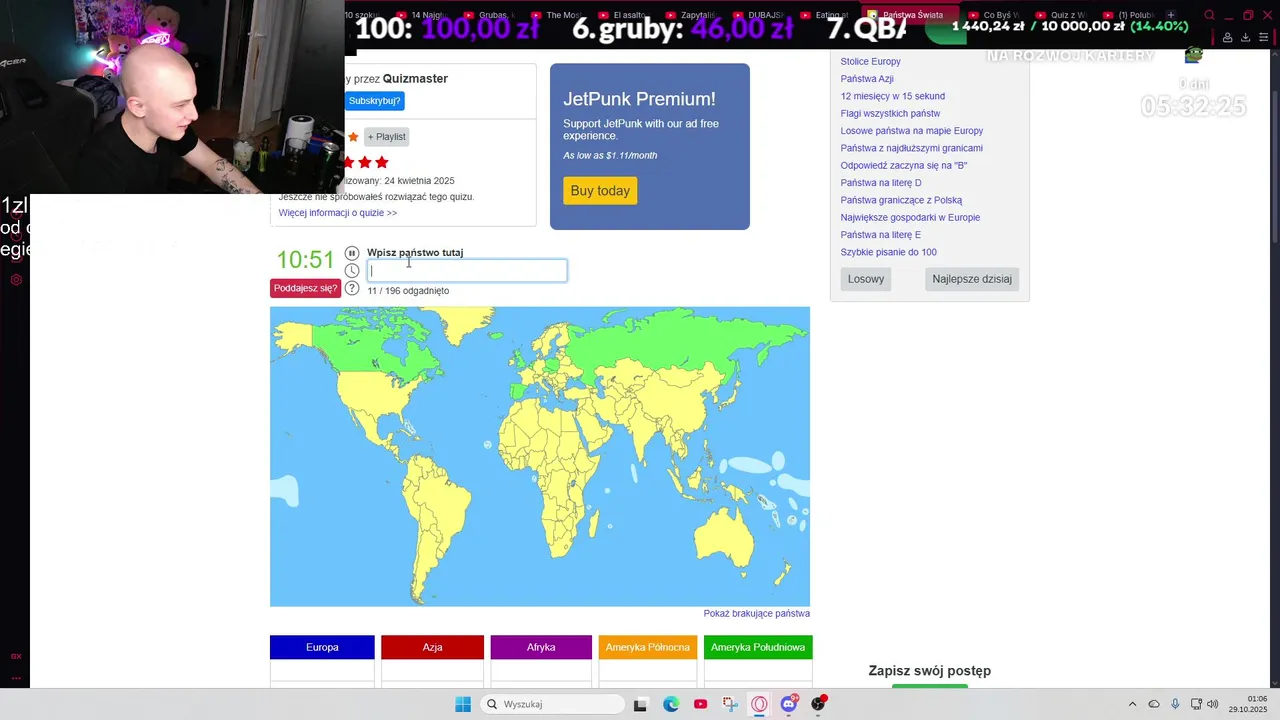Viewport: 1280px width, 720px height.
Task: Click the Subskrybuj? button
Action: pos(374,101)
